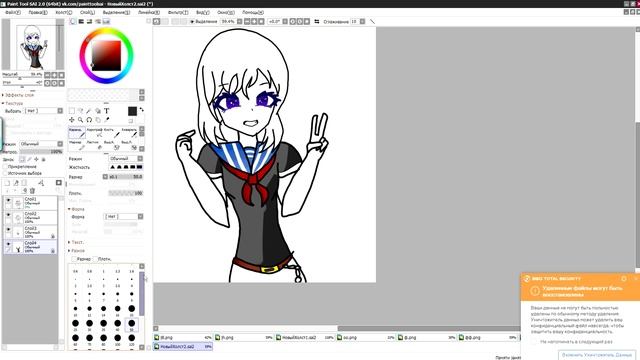This screenshot has height=360, width=640.
Task: Adjust the brush Размер slider
Action: tap(126, 177)
